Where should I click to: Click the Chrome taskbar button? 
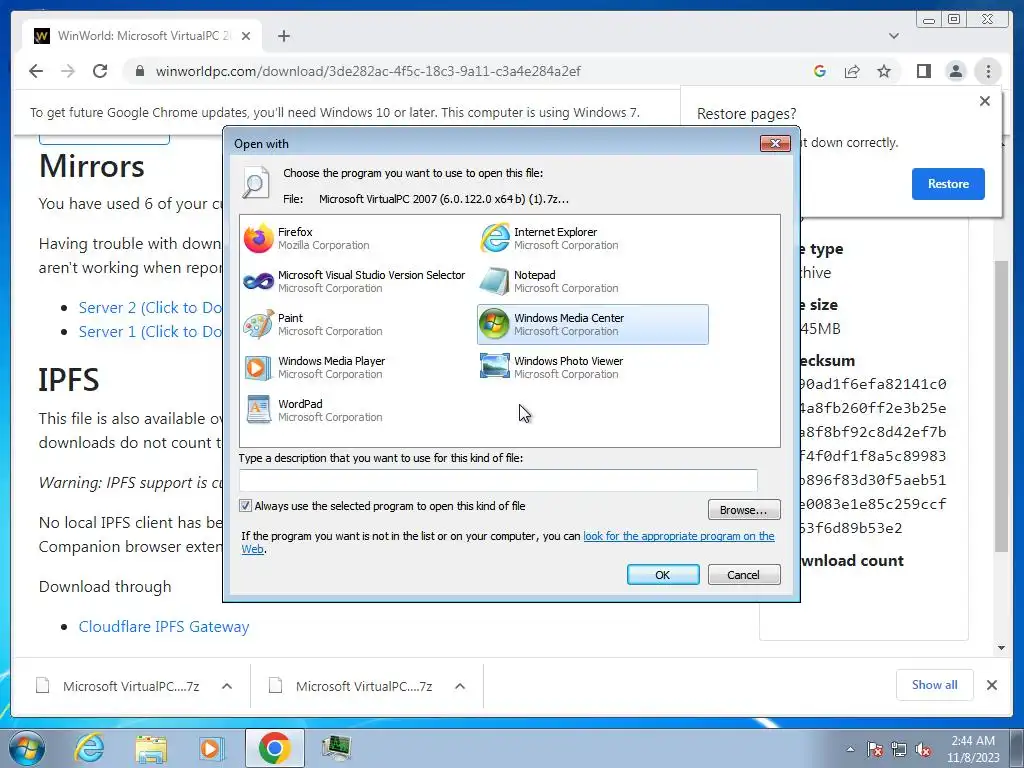point(274,748)
